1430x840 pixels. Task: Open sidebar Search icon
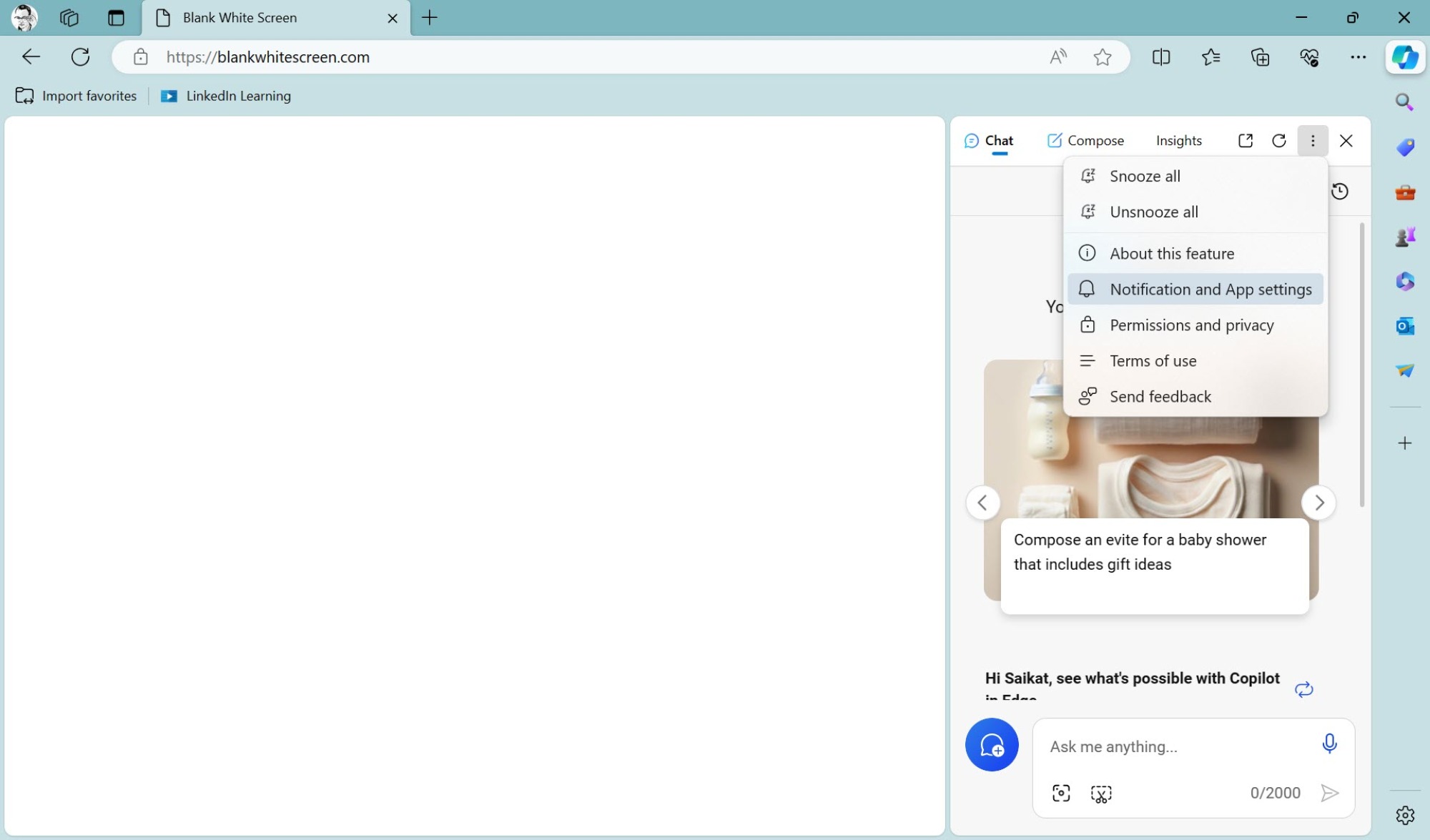point(1405,102)
